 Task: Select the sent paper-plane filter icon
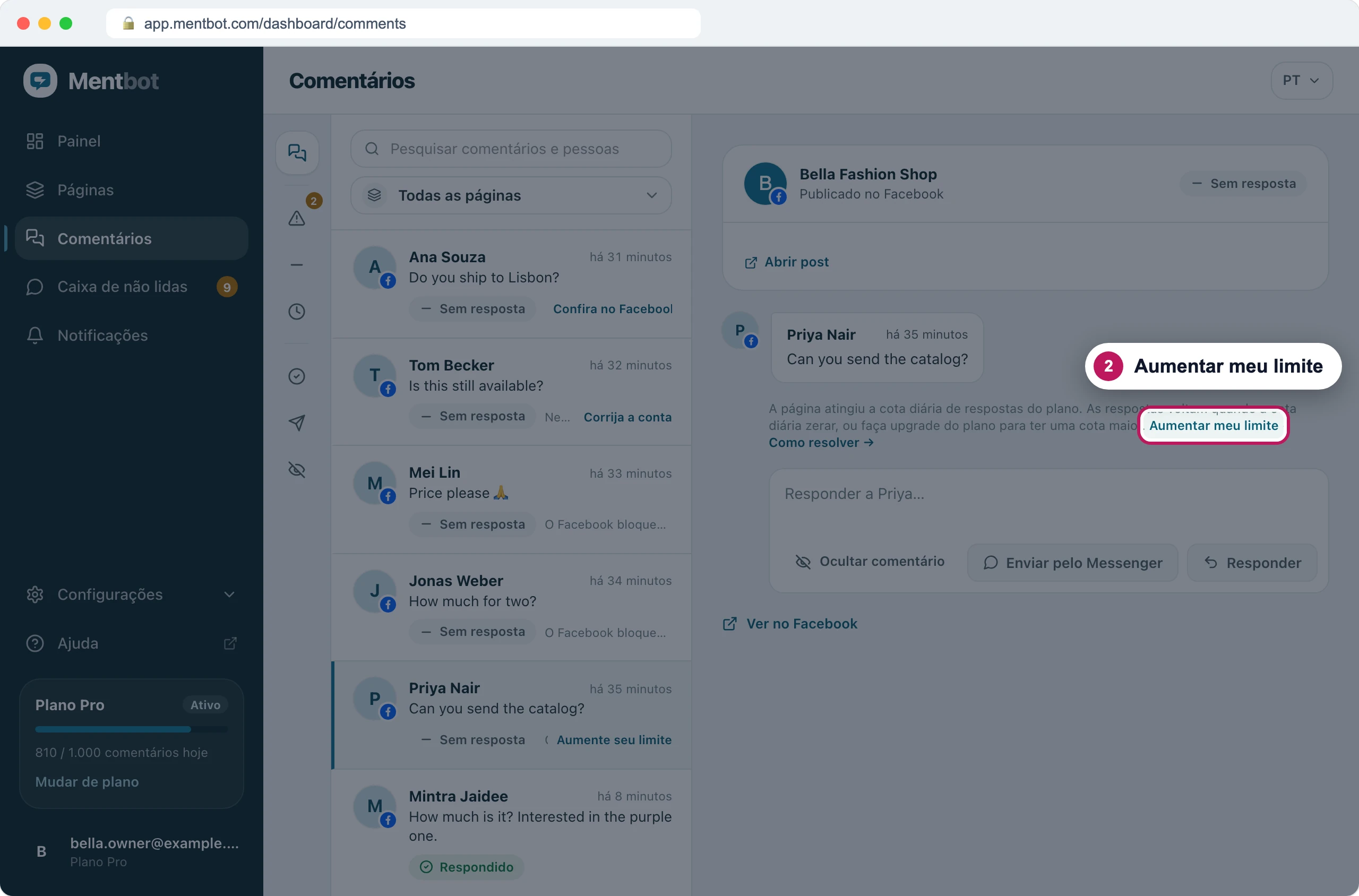pyautogui.click(x=297, y=423)
